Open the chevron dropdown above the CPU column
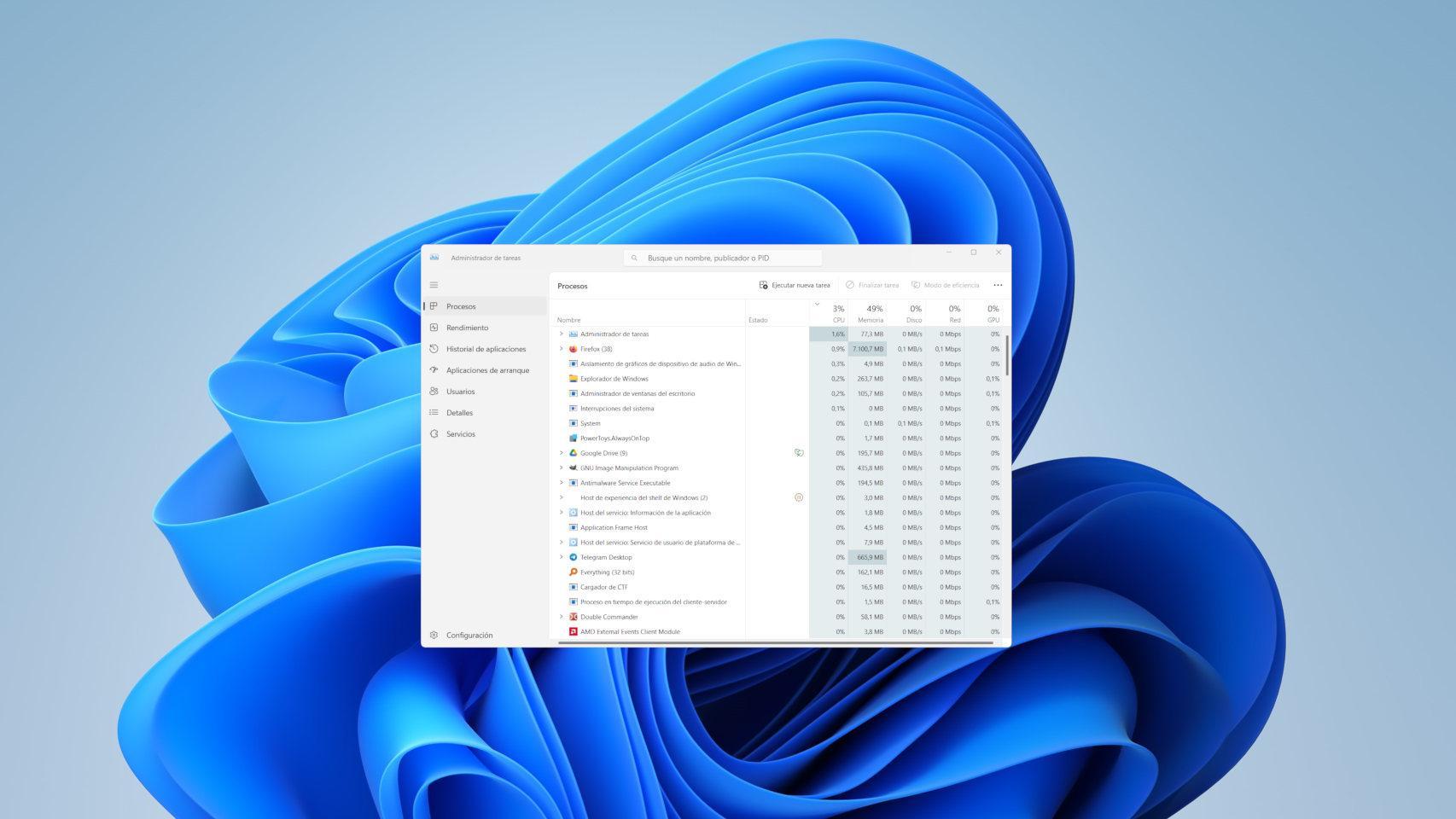 point(817,303)
